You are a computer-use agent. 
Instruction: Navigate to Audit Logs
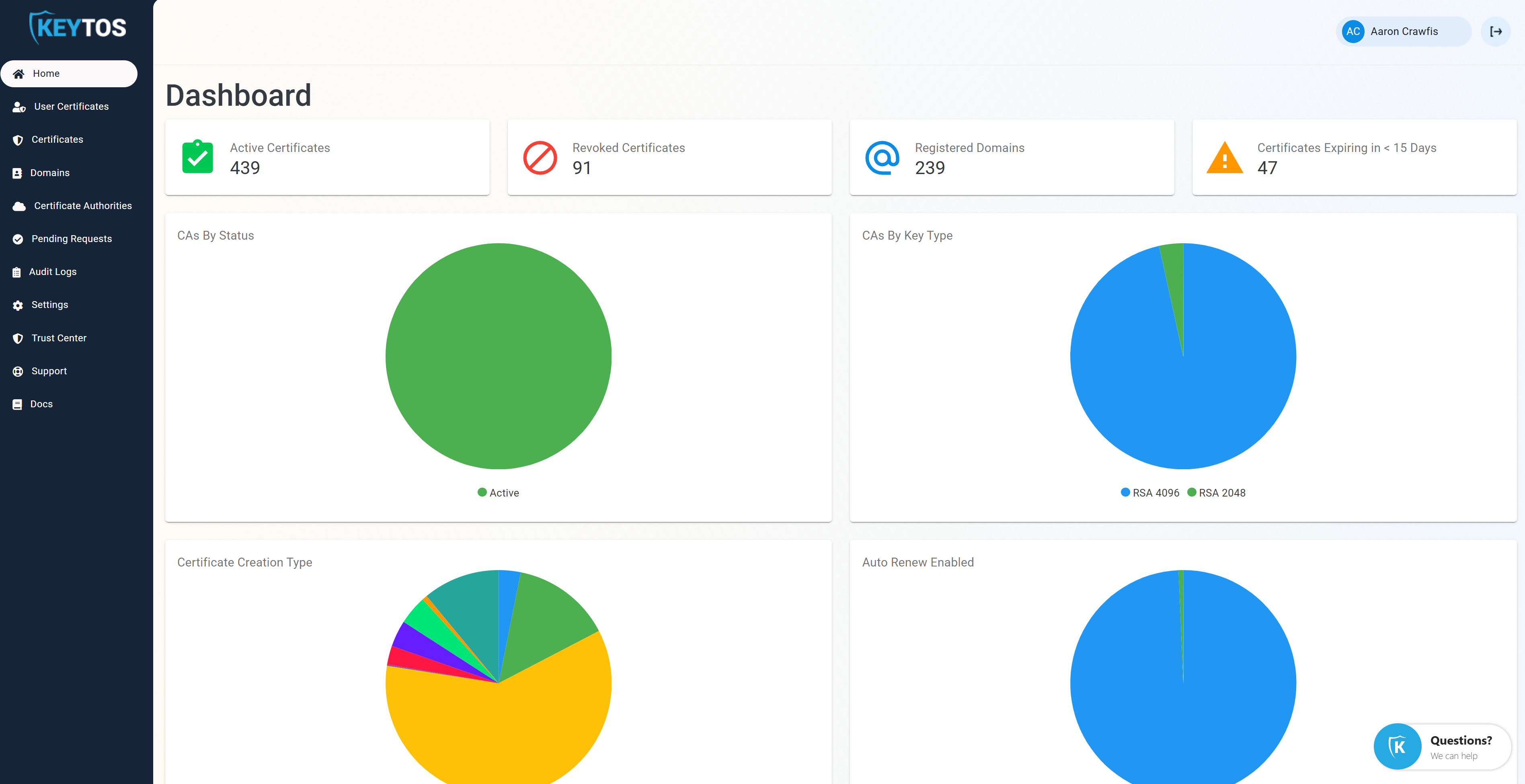click(x=53, y=272)
